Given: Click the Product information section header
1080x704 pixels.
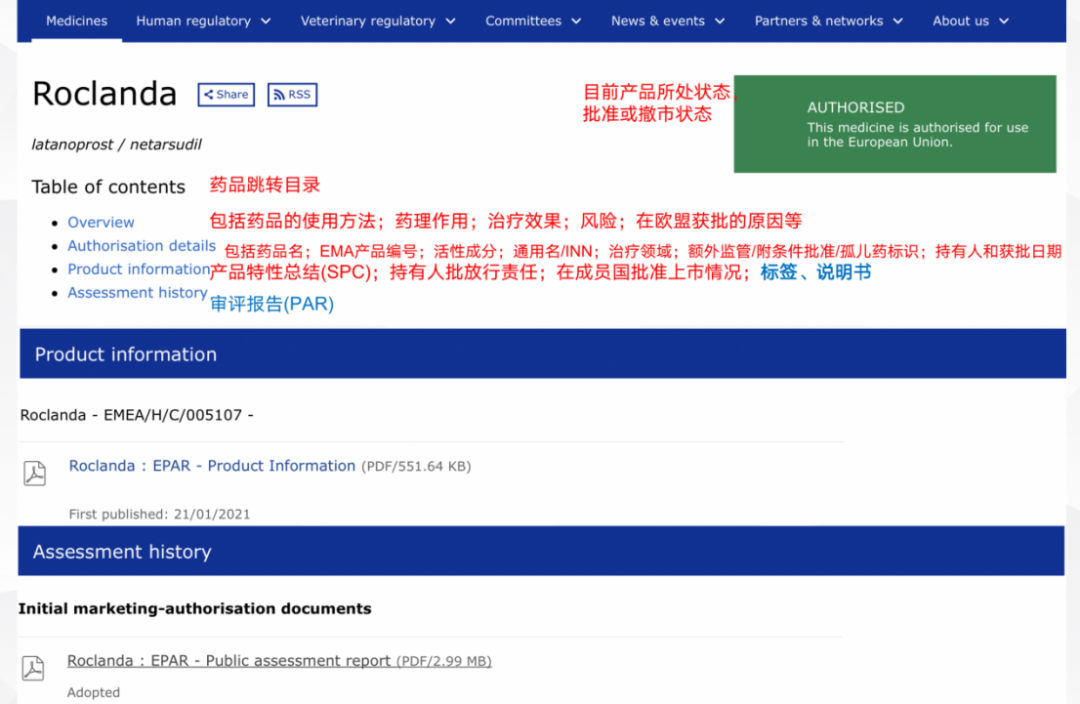Looking at the screenshot, I should [x=543, y=353].
